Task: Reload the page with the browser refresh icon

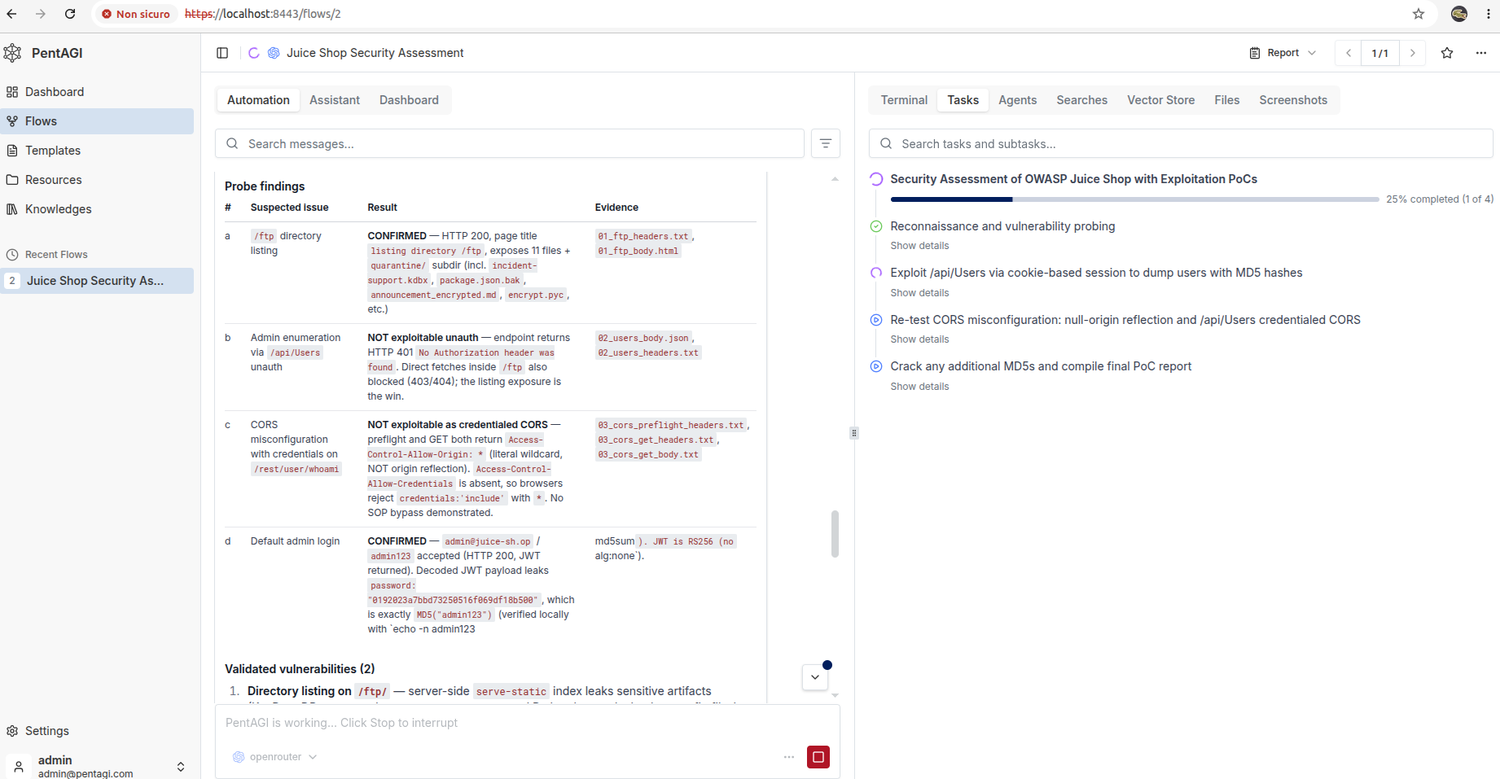Action: point(70,14)
